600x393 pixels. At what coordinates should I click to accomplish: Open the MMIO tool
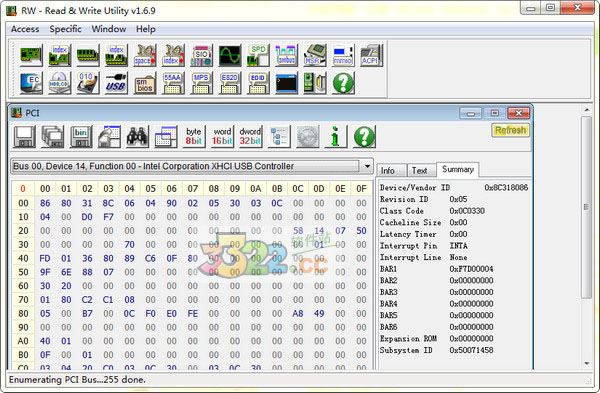[343, 55]
